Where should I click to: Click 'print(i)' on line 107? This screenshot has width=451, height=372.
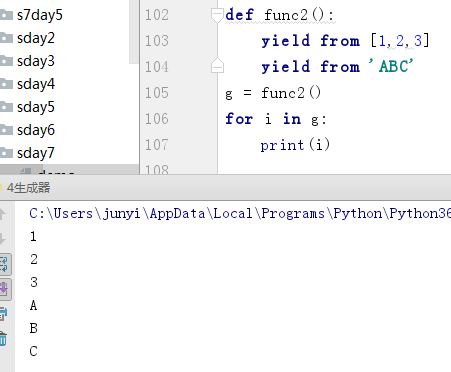pos(295,145)
